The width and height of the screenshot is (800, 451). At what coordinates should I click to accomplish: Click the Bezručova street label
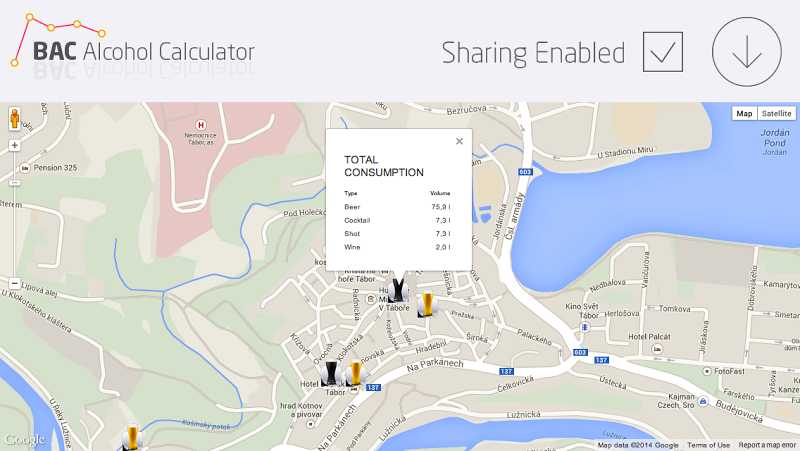pos(466,110)
